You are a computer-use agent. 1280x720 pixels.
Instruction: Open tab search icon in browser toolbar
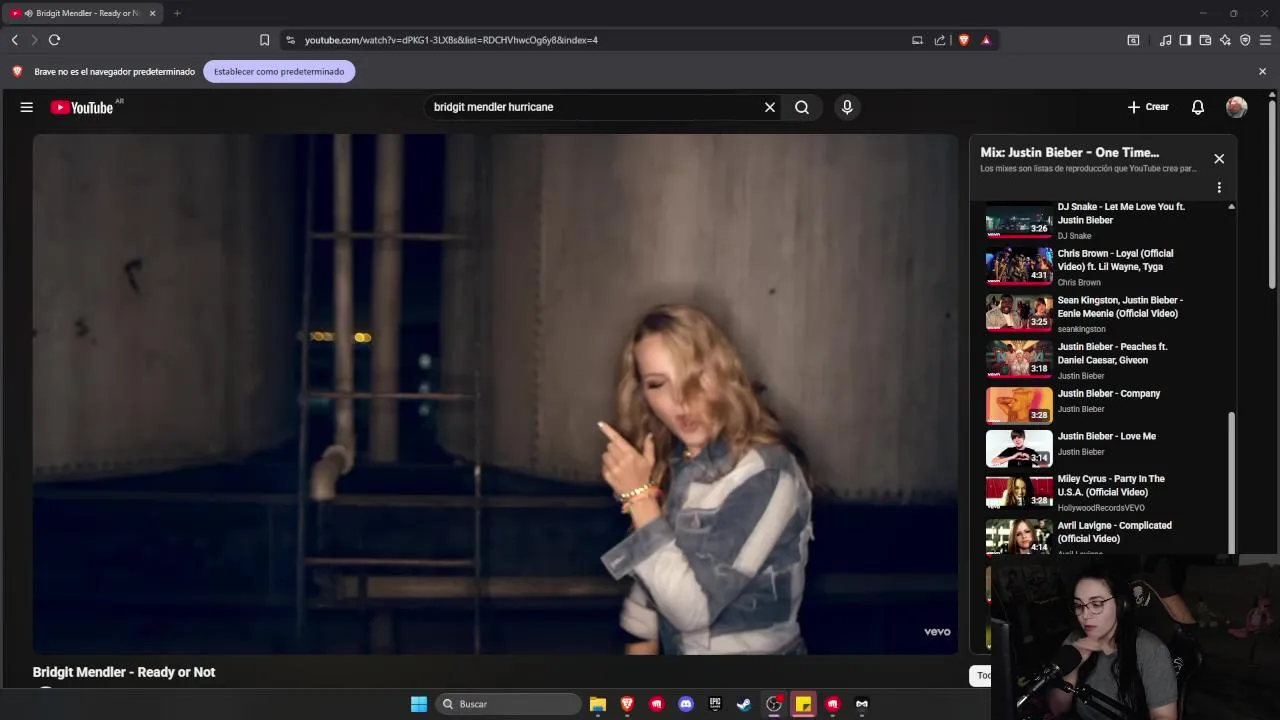tap(1133, 40)
